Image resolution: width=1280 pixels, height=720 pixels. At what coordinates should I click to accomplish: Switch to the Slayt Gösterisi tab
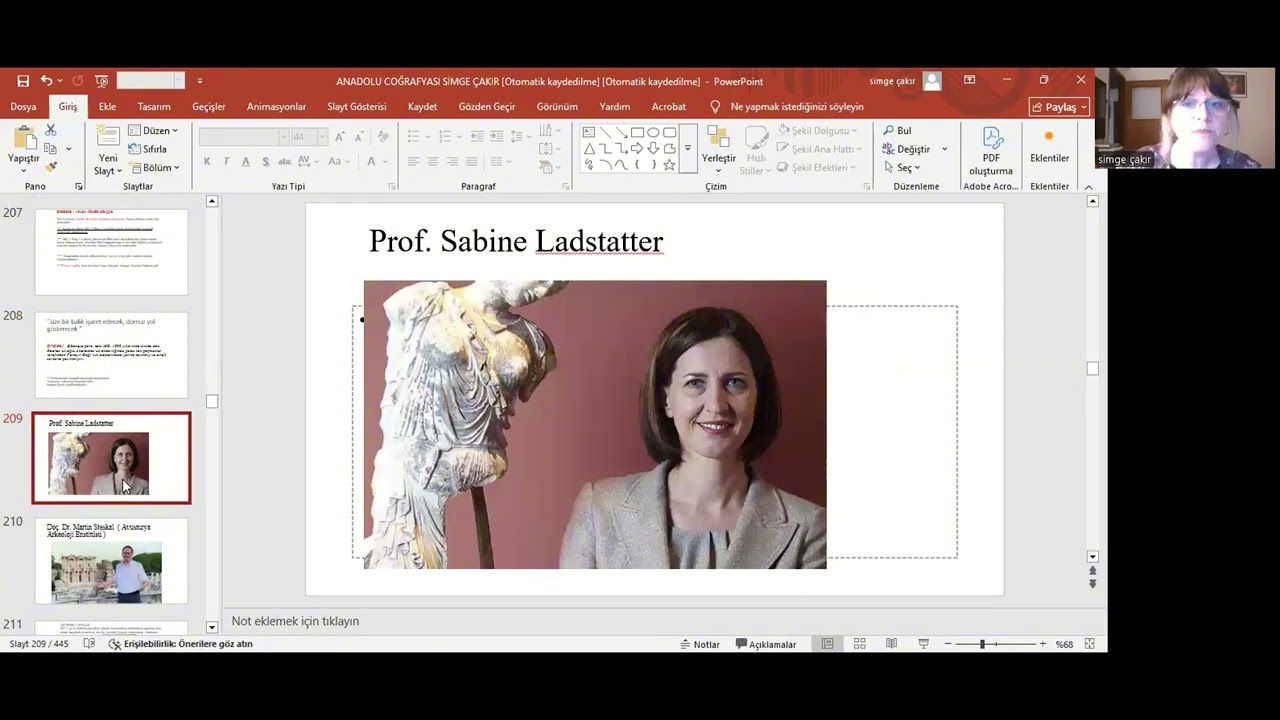[x=357, y=107]
